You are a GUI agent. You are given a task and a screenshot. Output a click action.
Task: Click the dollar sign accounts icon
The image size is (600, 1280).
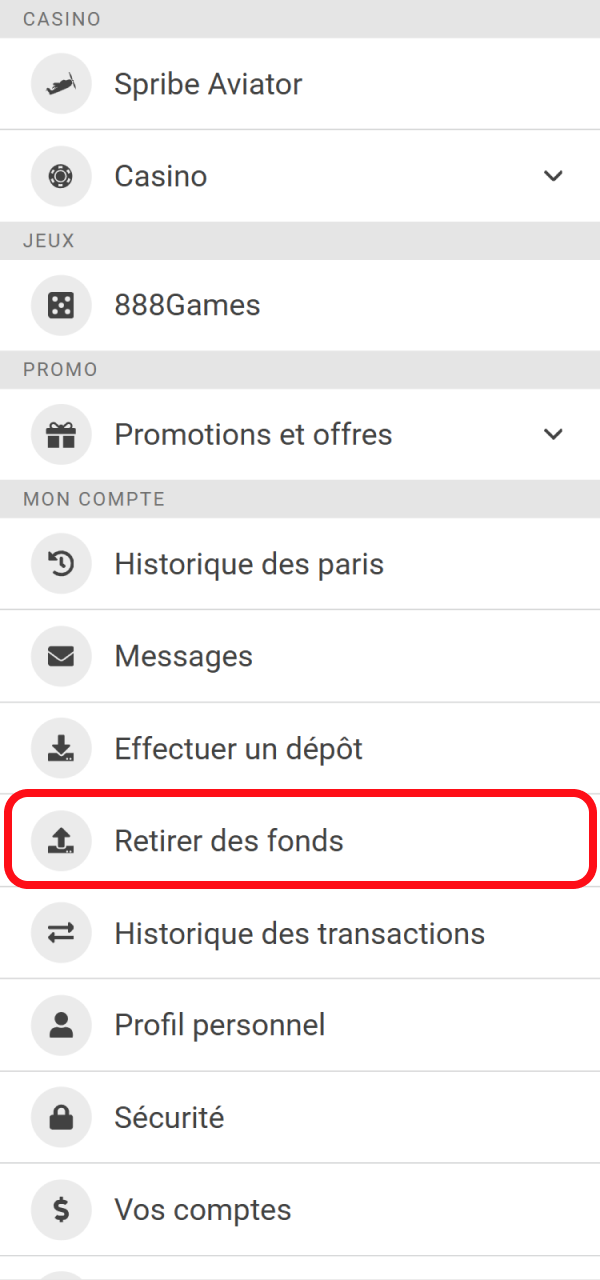click(61, 1210)
